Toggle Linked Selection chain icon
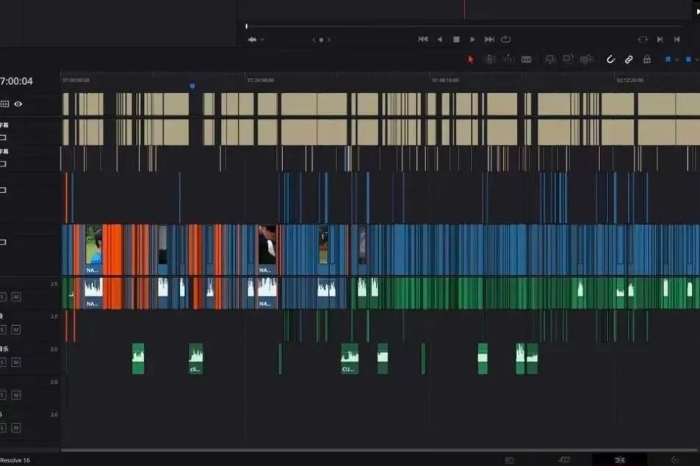 click(629, 59)
